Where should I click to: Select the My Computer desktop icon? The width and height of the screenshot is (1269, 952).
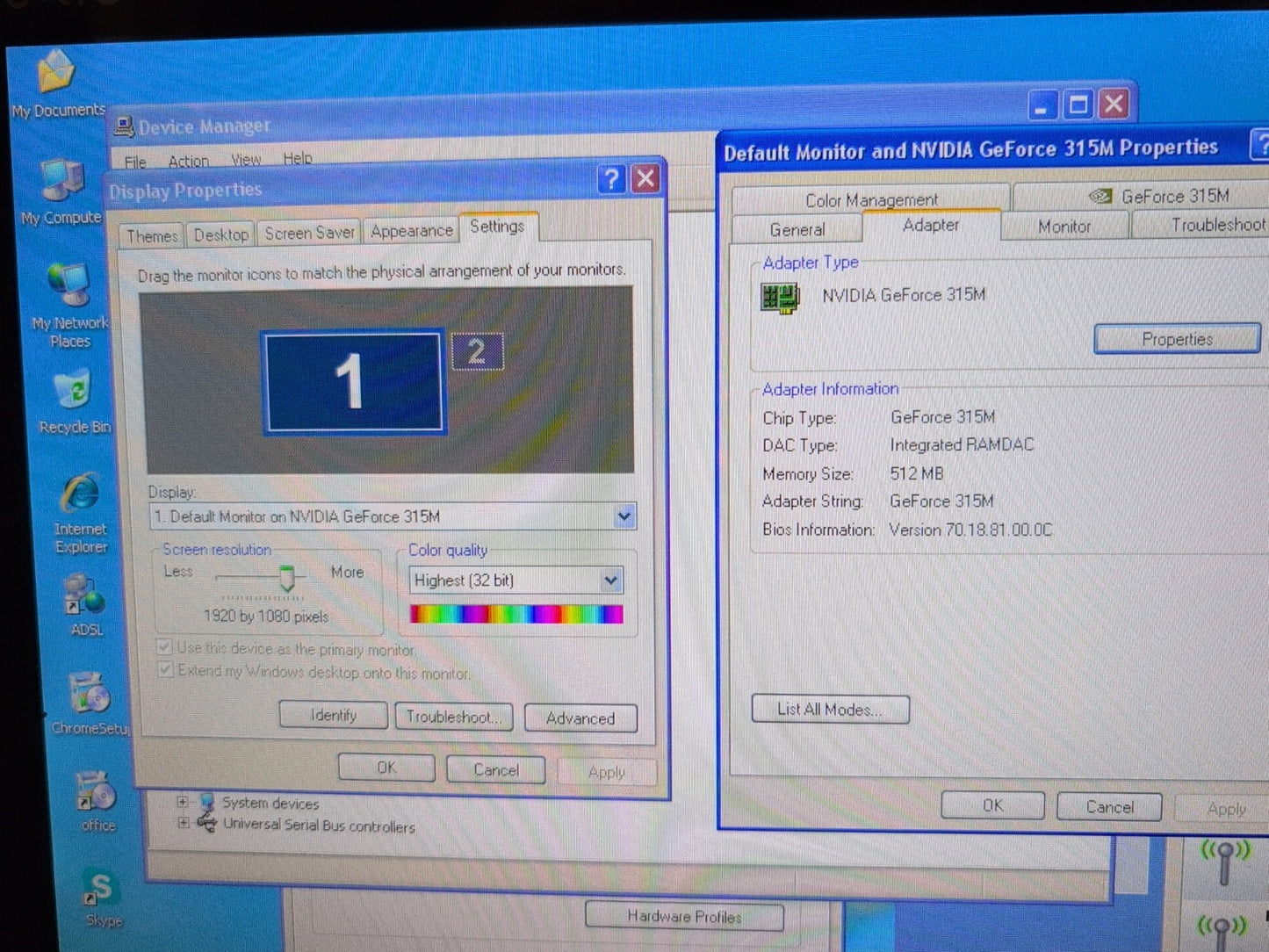(x=62, y=181)
